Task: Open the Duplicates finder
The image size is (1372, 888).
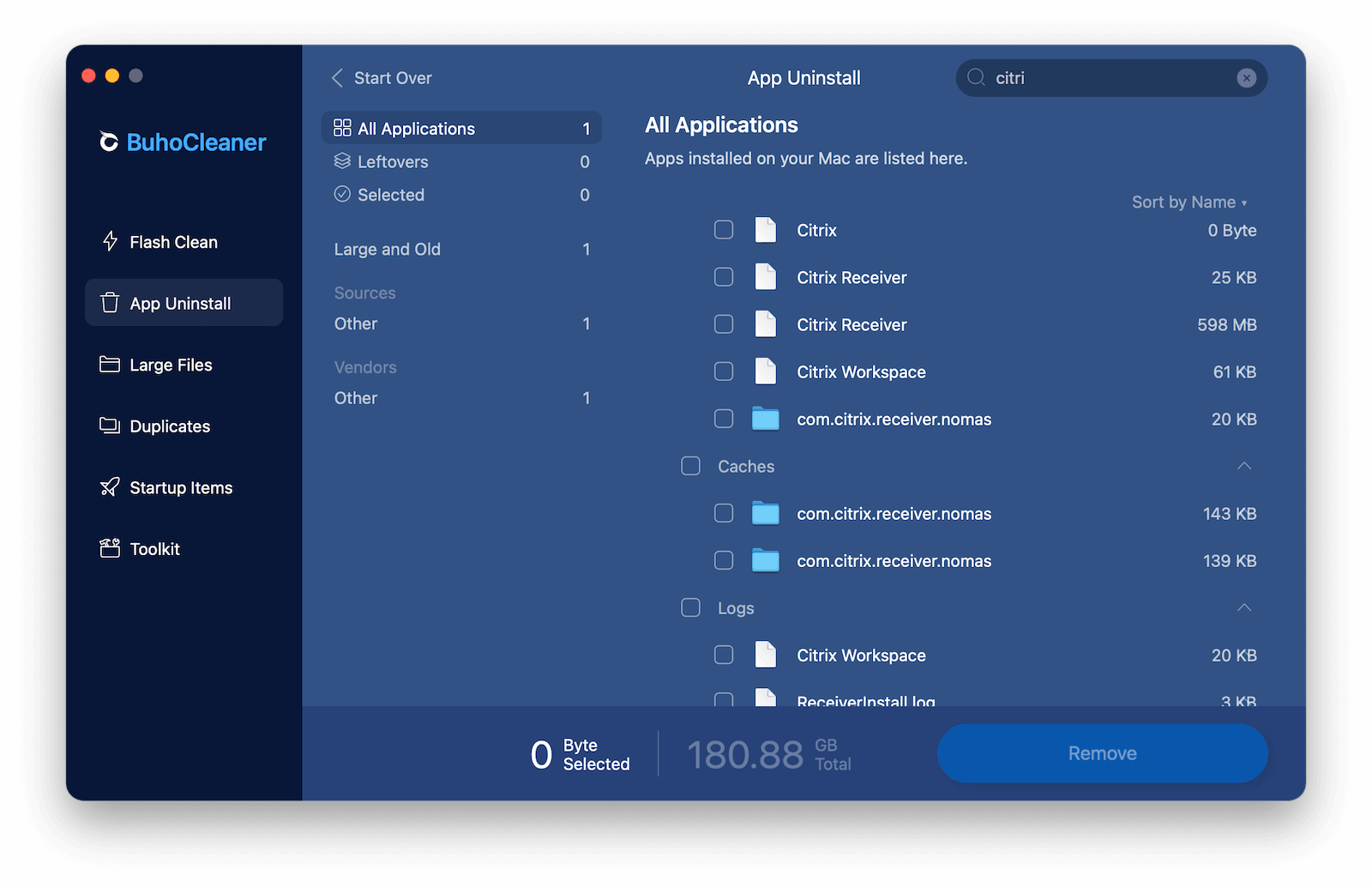Action: point(168,426)
